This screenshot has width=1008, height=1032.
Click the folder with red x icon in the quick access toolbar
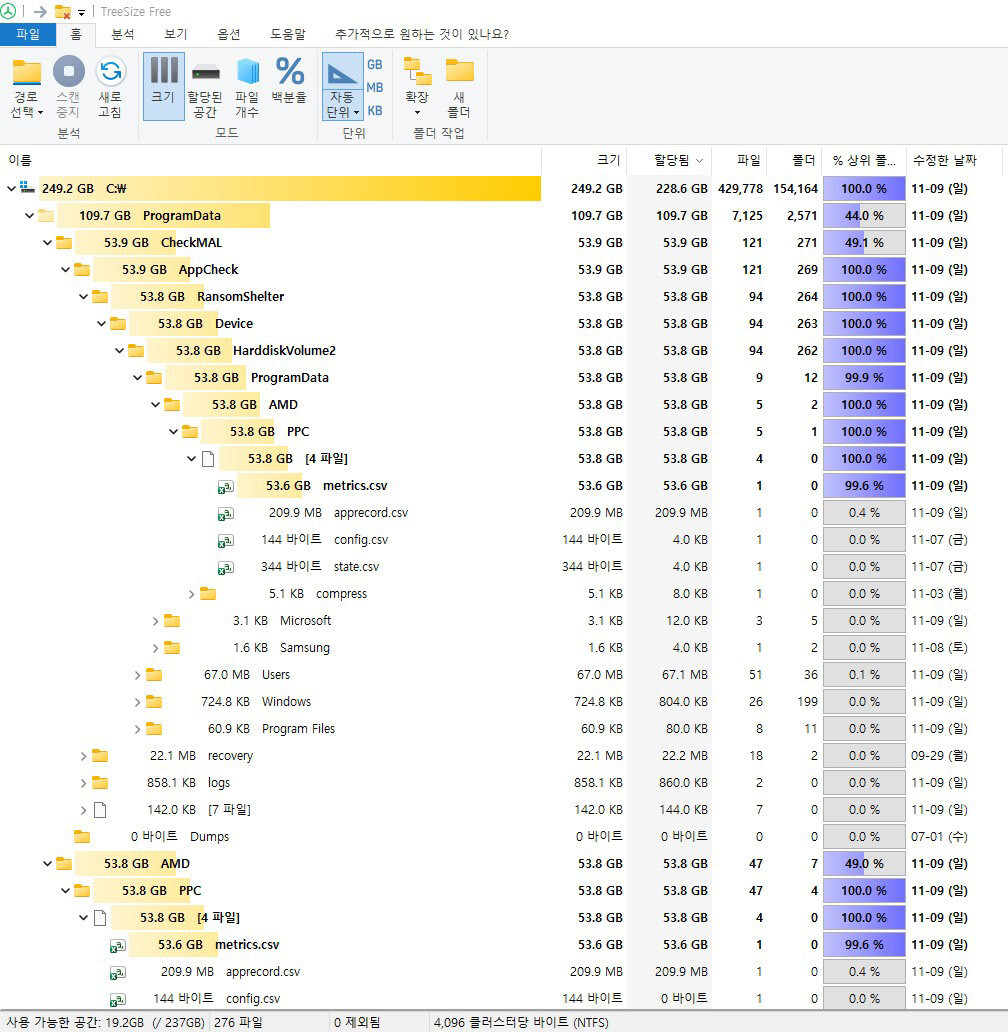coord(63,12)
